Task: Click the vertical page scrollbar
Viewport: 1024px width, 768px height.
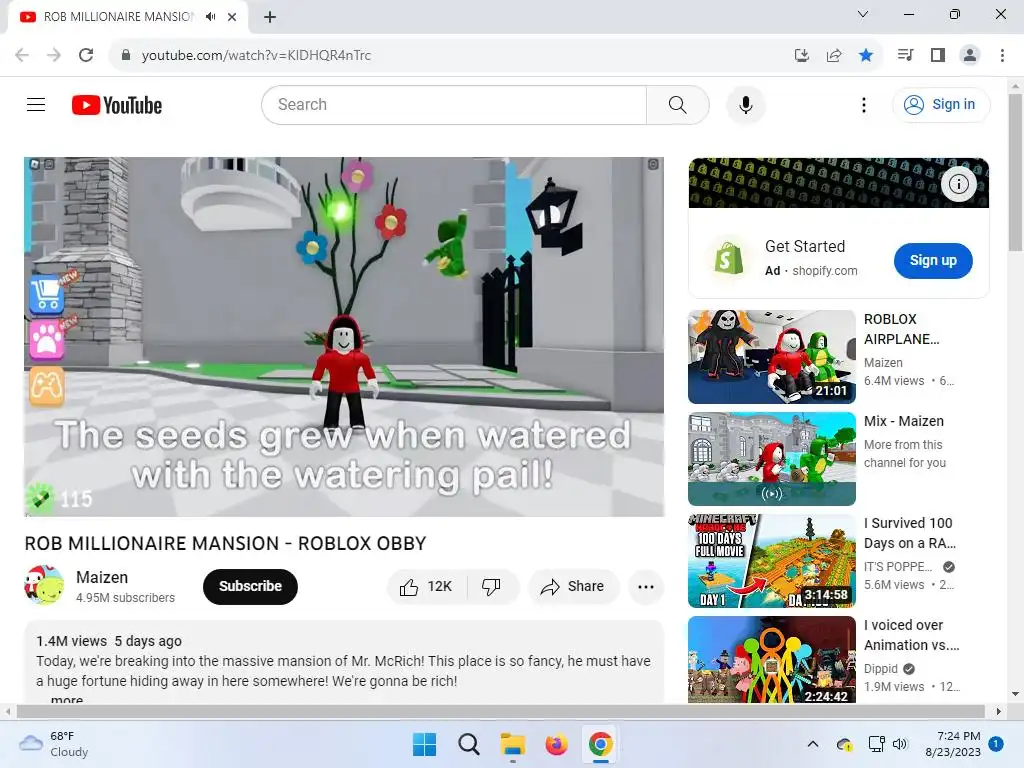Action: point(1015,172)
